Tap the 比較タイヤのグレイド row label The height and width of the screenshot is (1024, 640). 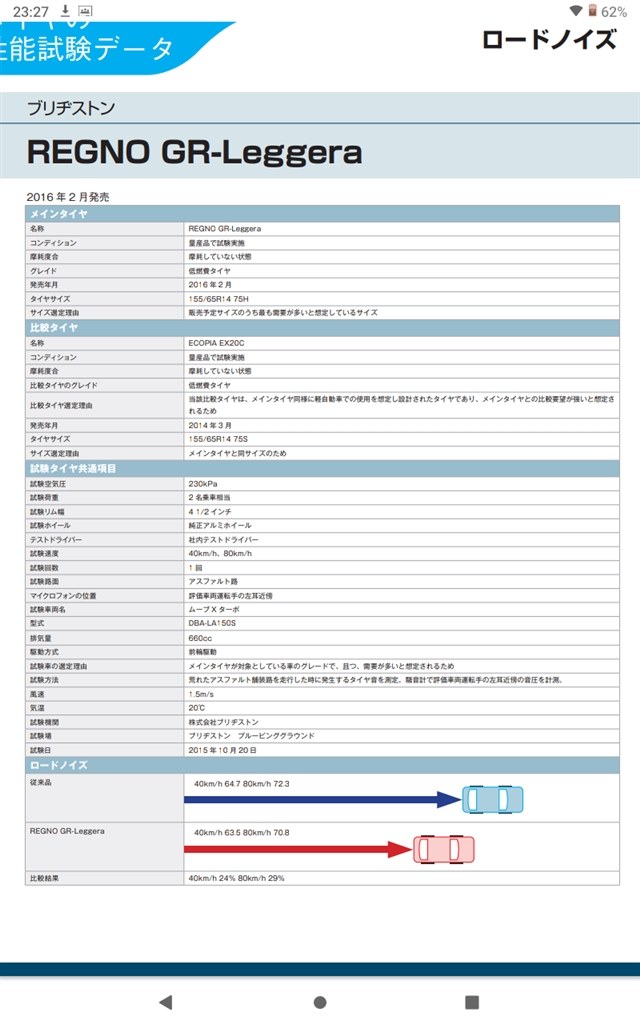(63, 385)
